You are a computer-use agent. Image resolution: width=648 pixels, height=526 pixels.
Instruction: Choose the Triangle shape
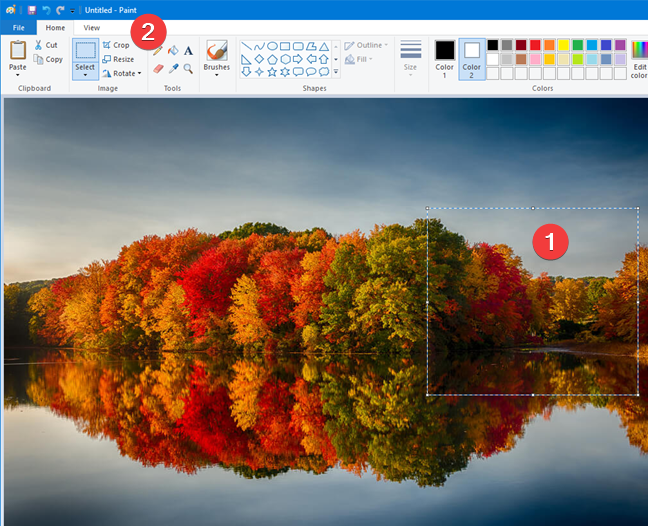click(324, 46)
